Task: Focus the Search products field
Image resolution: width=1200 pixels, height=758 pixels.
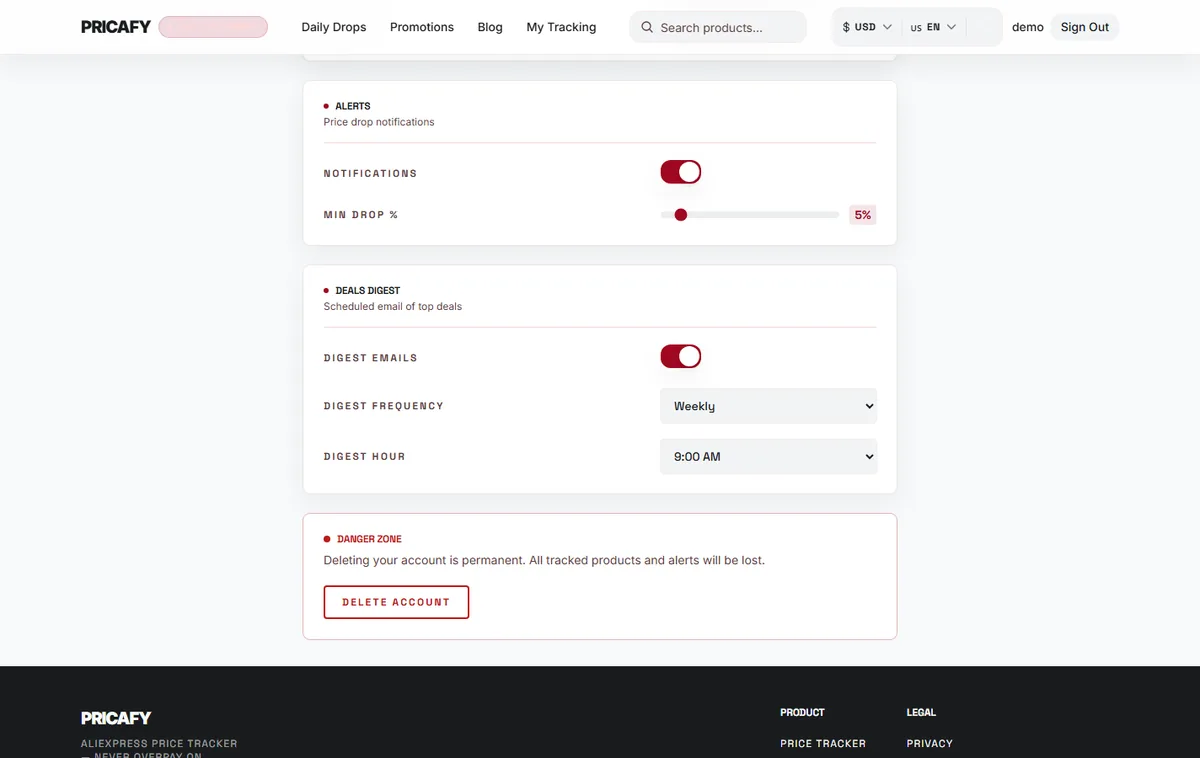Action: (718, 27)
